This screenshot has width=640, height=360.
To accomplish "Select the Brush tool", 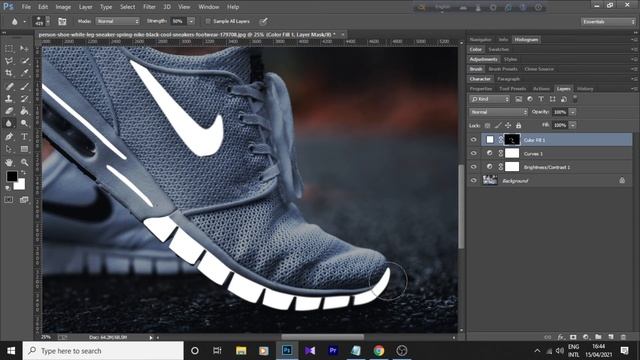I will click(x=24, y=87).
